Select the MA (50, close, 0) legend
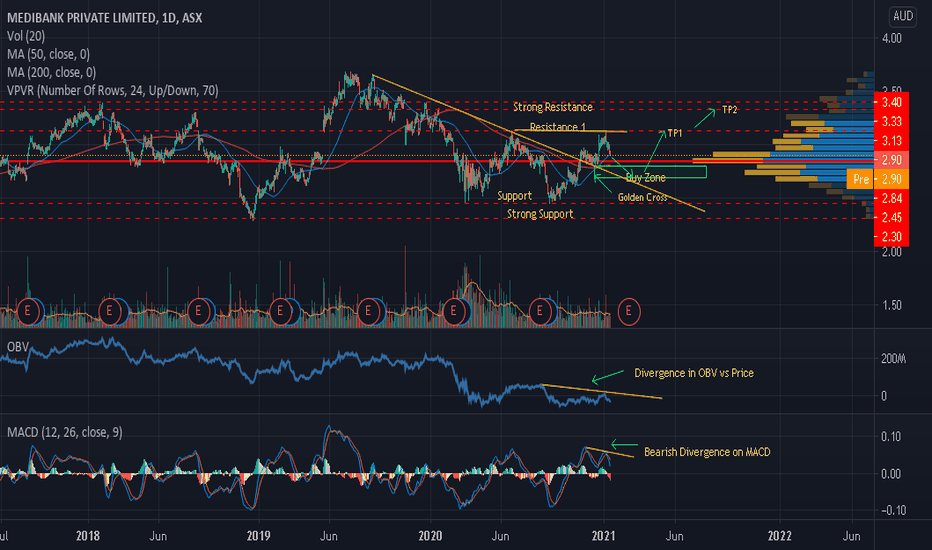The height and width of the screenshot is (550, 932). click(x=49, y=54)
